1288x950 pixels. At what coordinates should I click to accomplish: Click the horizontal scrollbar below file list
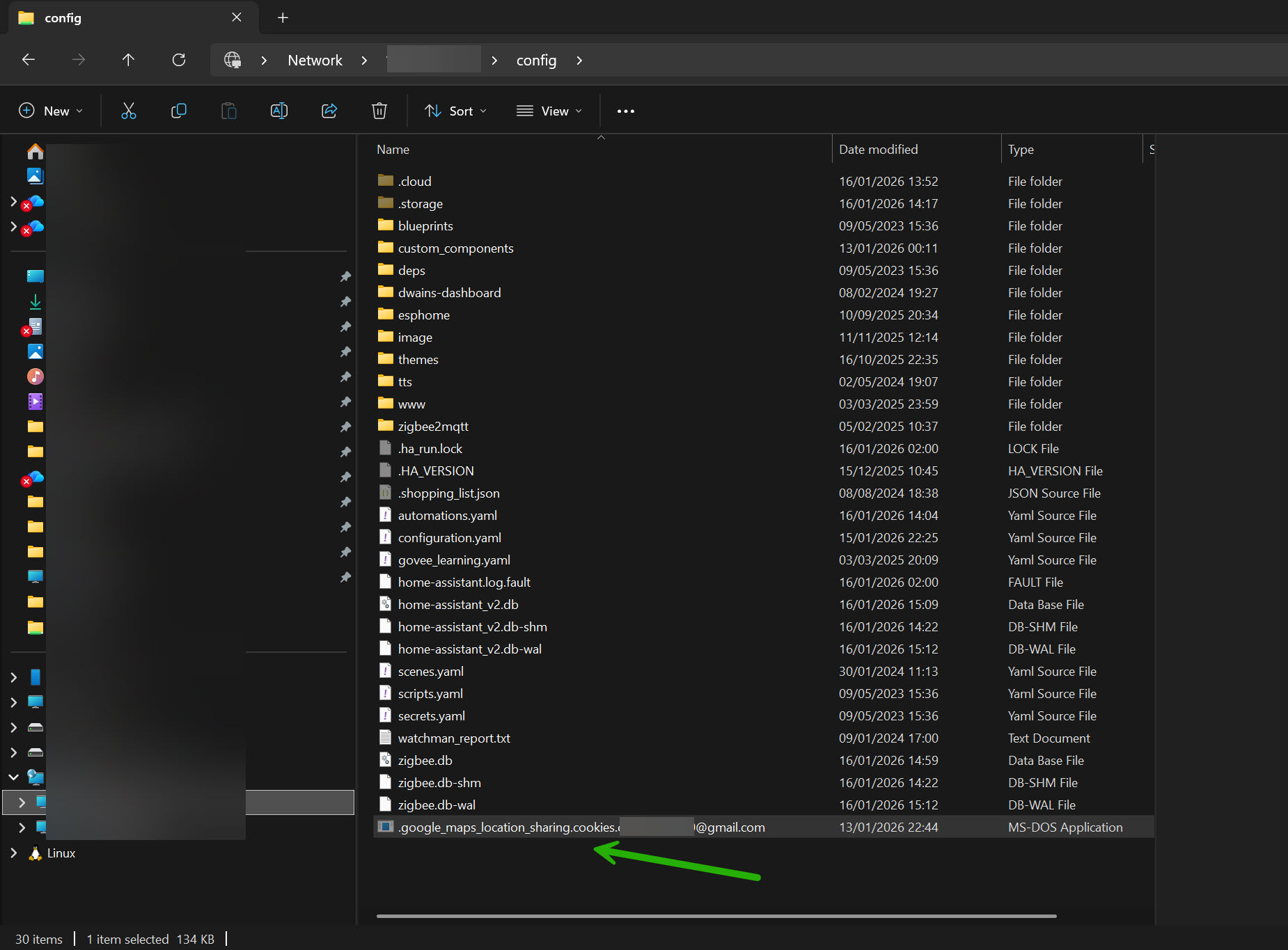pyautogui.click(x=716, y=916)
